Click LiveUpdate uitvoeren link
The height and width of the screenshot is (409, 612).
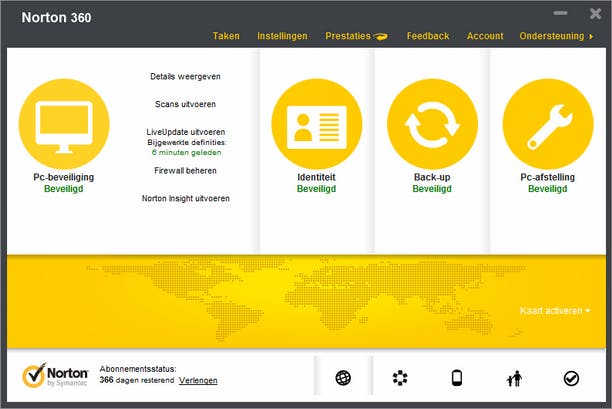(x=186, y=132)
